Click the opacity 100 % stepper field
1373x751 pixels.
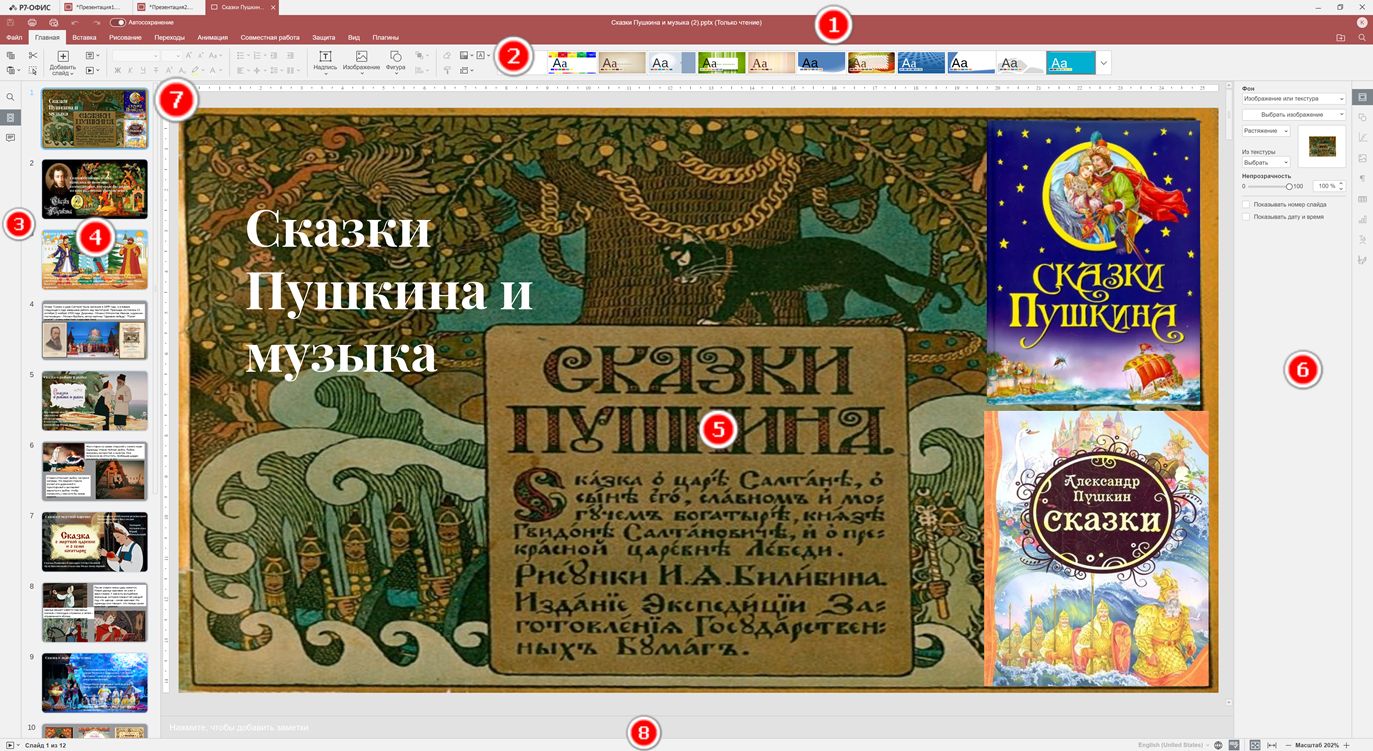pyautogui.click(x=1329, y=186)
